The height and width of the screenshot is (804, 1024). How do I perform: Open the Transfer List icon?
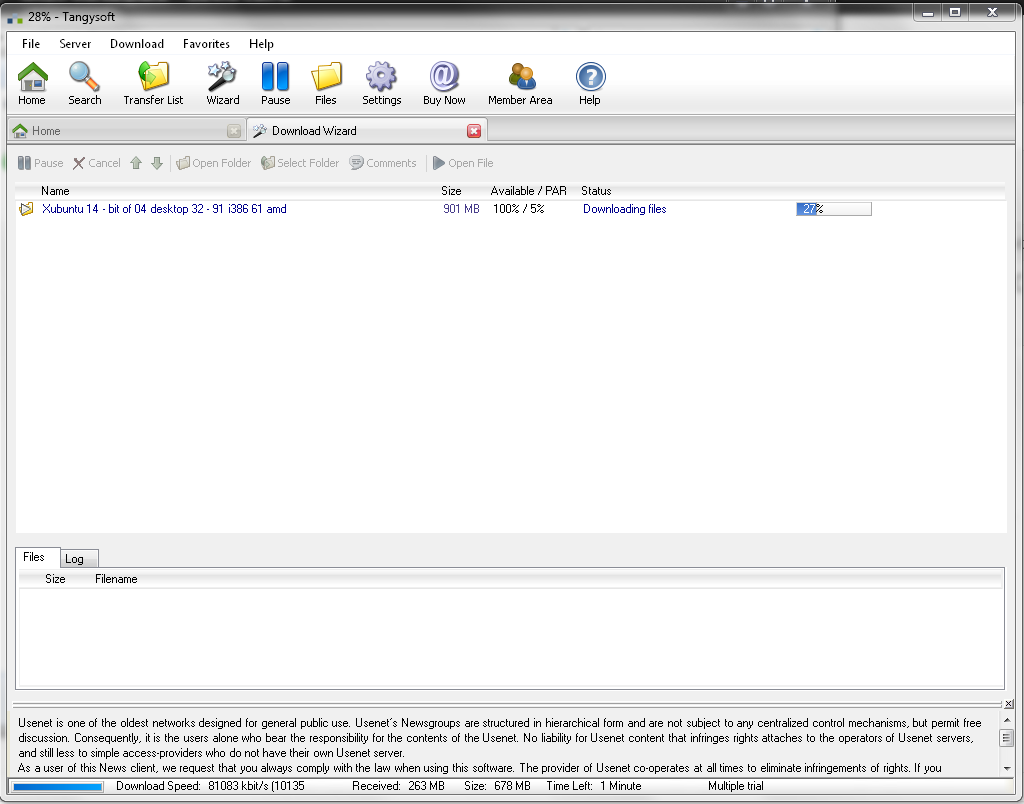[153, 84]
